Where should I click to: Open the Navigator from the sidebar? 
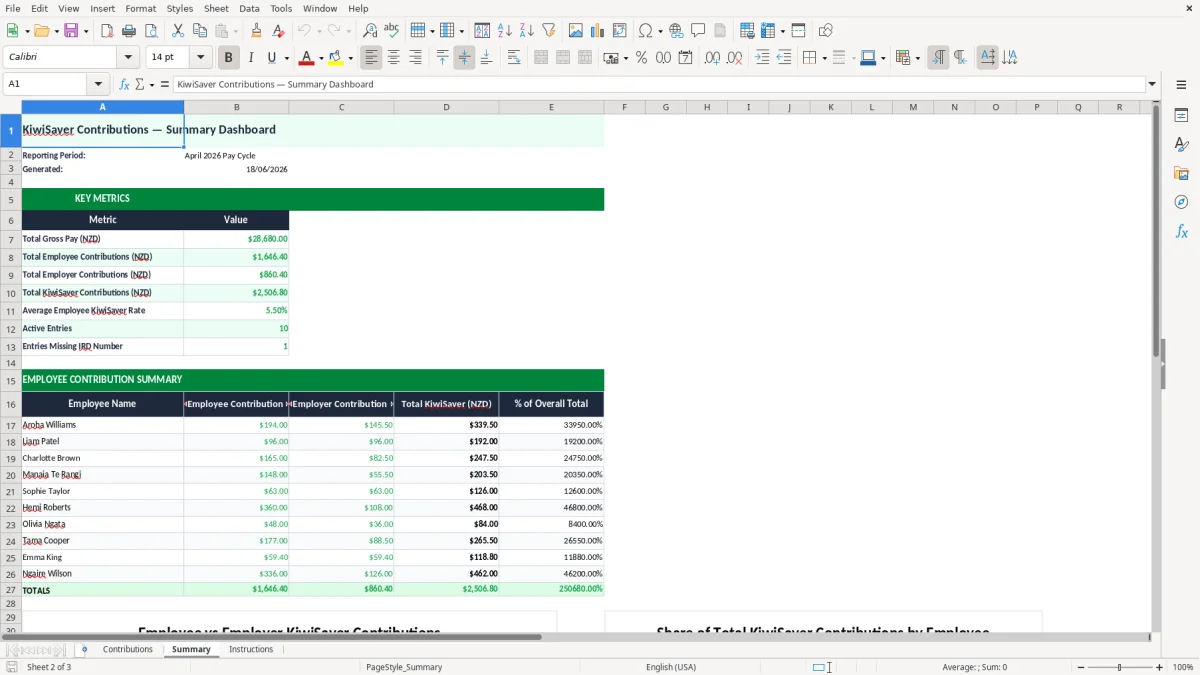coord(1181,203)
